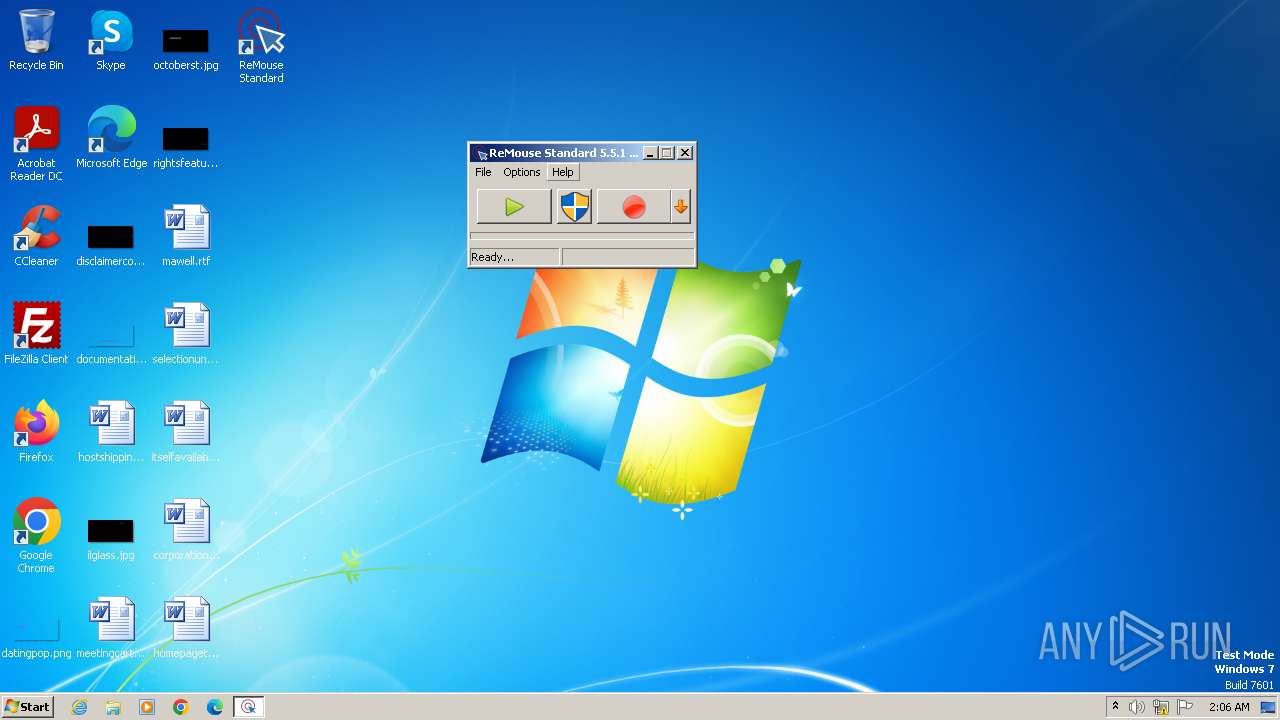The width and height of the screenshot is (1280, 720).
Task: Expand the orange arrow dropdown beside Record
Action: click(x=681, y=207)
